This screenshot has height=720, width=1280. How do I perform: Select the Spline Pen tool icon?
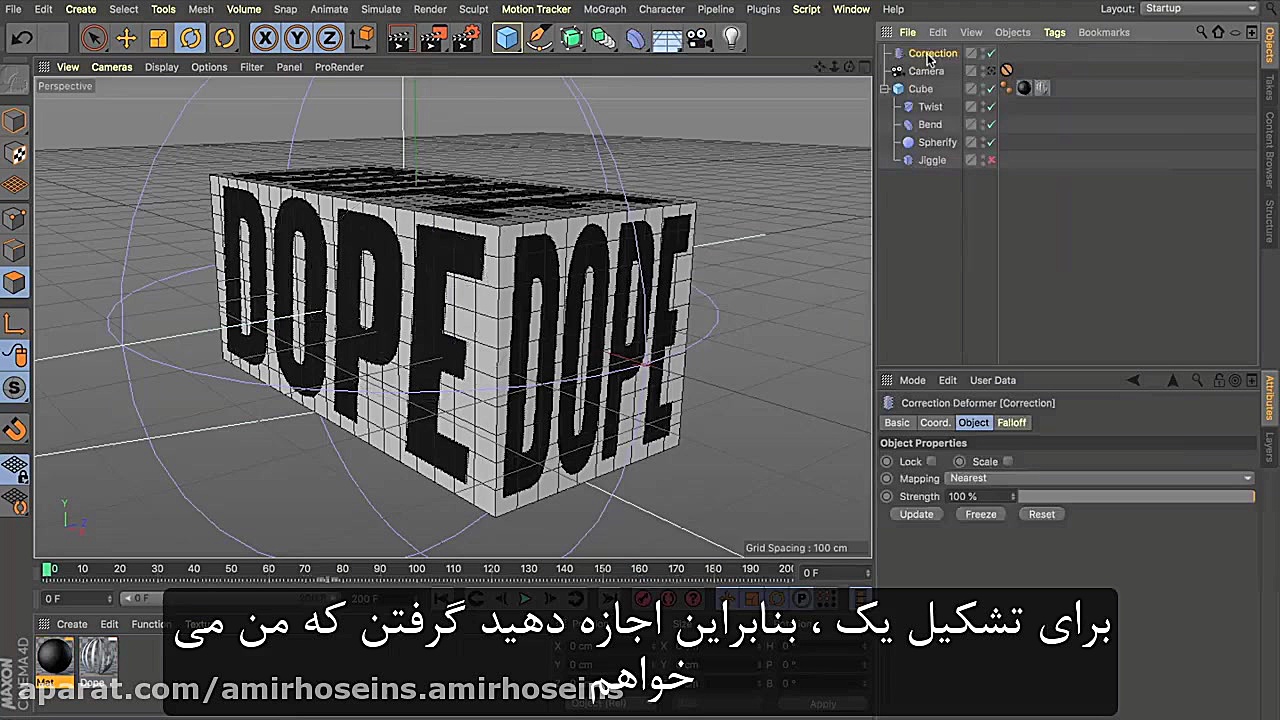[538, 39]
